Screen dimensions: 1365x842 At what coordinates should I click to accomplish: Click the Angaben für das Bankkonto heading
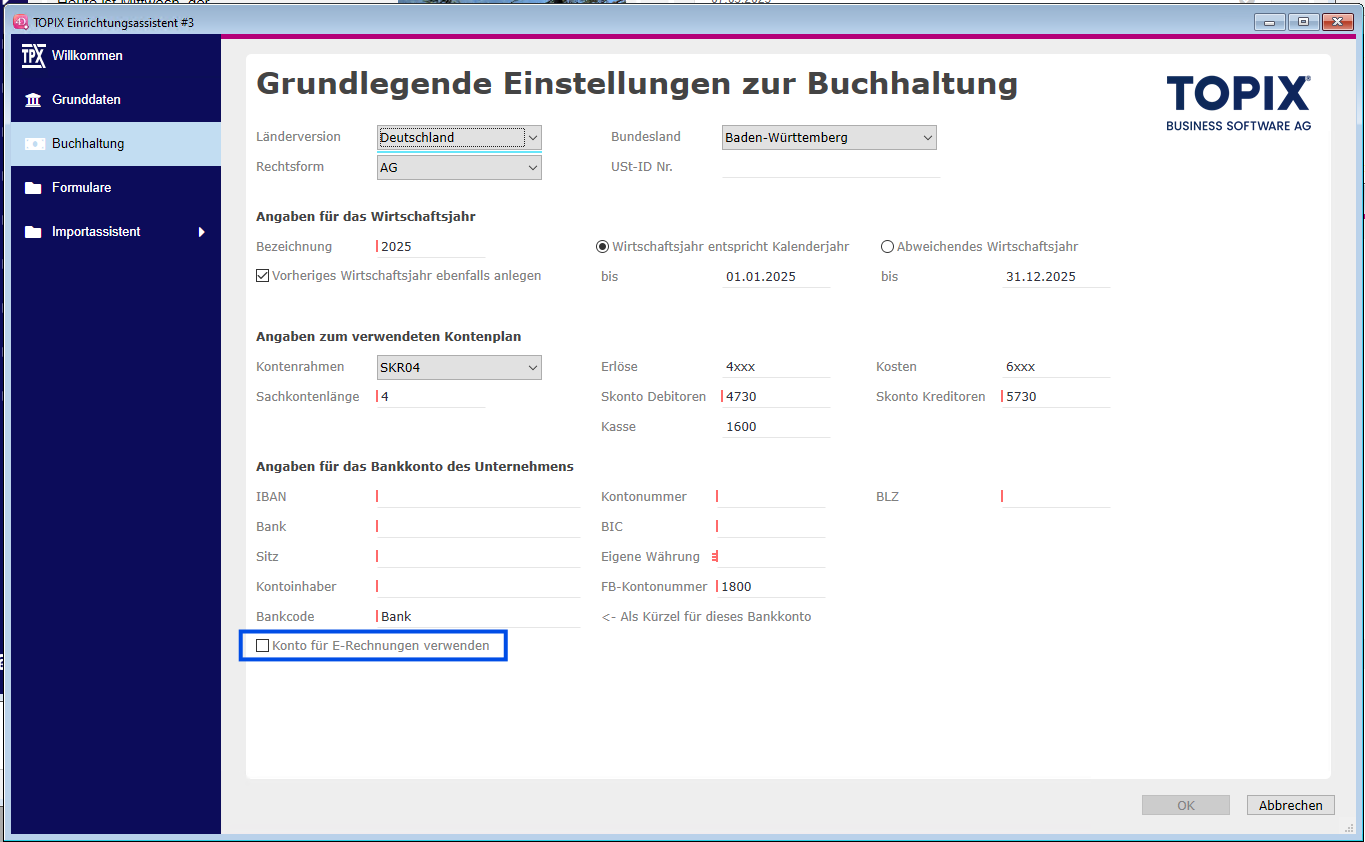tap(415, 467)
